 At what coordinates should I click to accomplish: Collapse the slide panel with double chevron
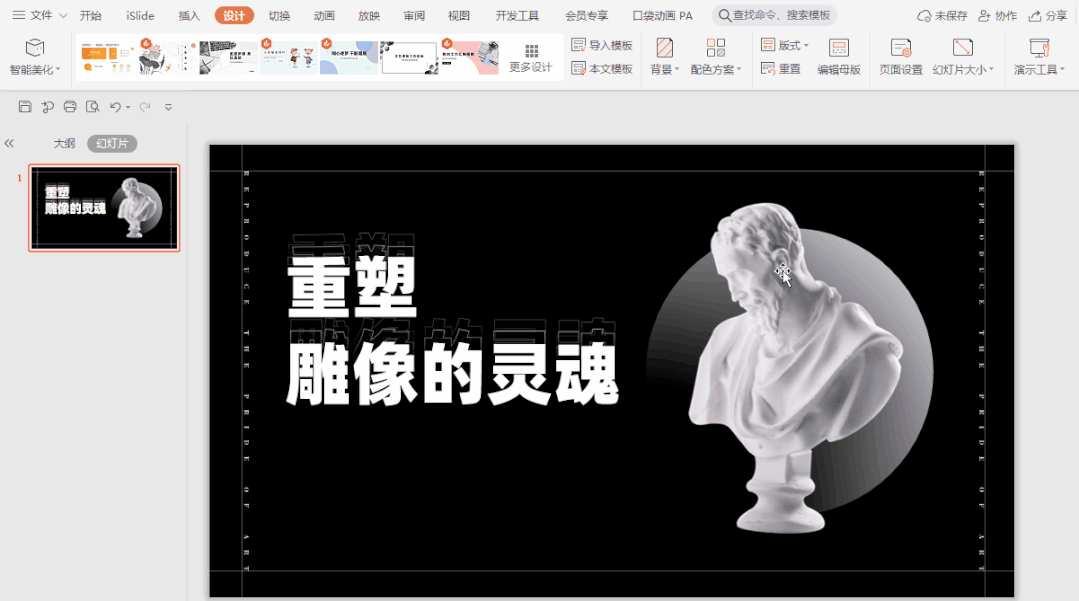[9, 144]
